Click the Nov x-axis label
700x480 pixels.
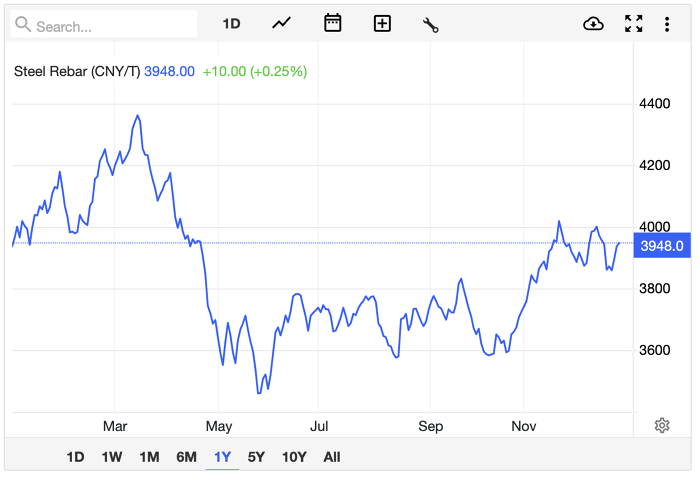tap(524, 426)
